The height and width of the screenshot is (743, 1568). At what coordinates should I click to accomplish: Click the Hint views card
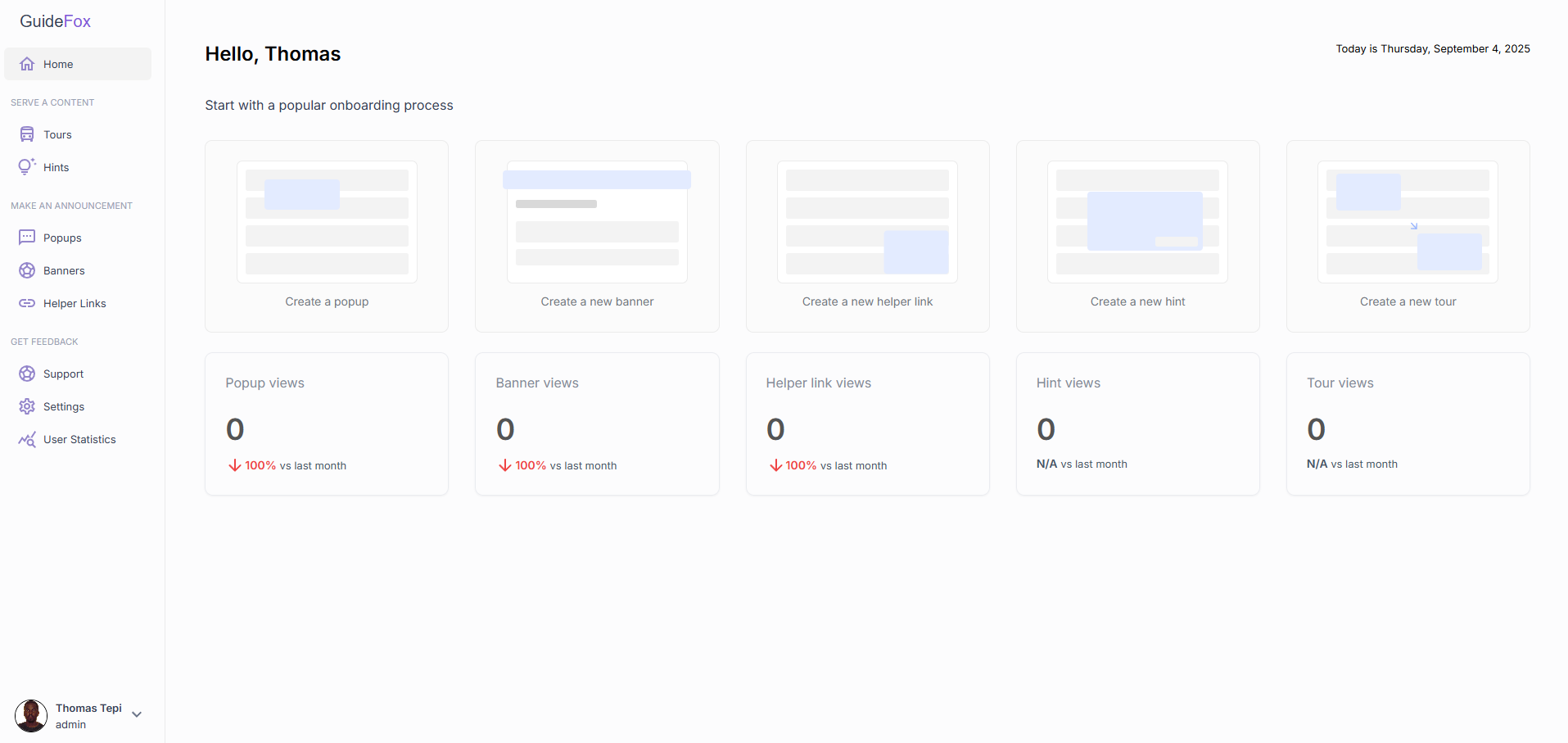(1137, 424)
